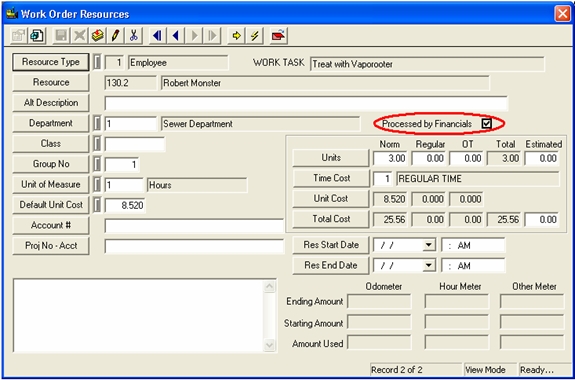Click the notes scrollbar down arrow

coord(270,345)
